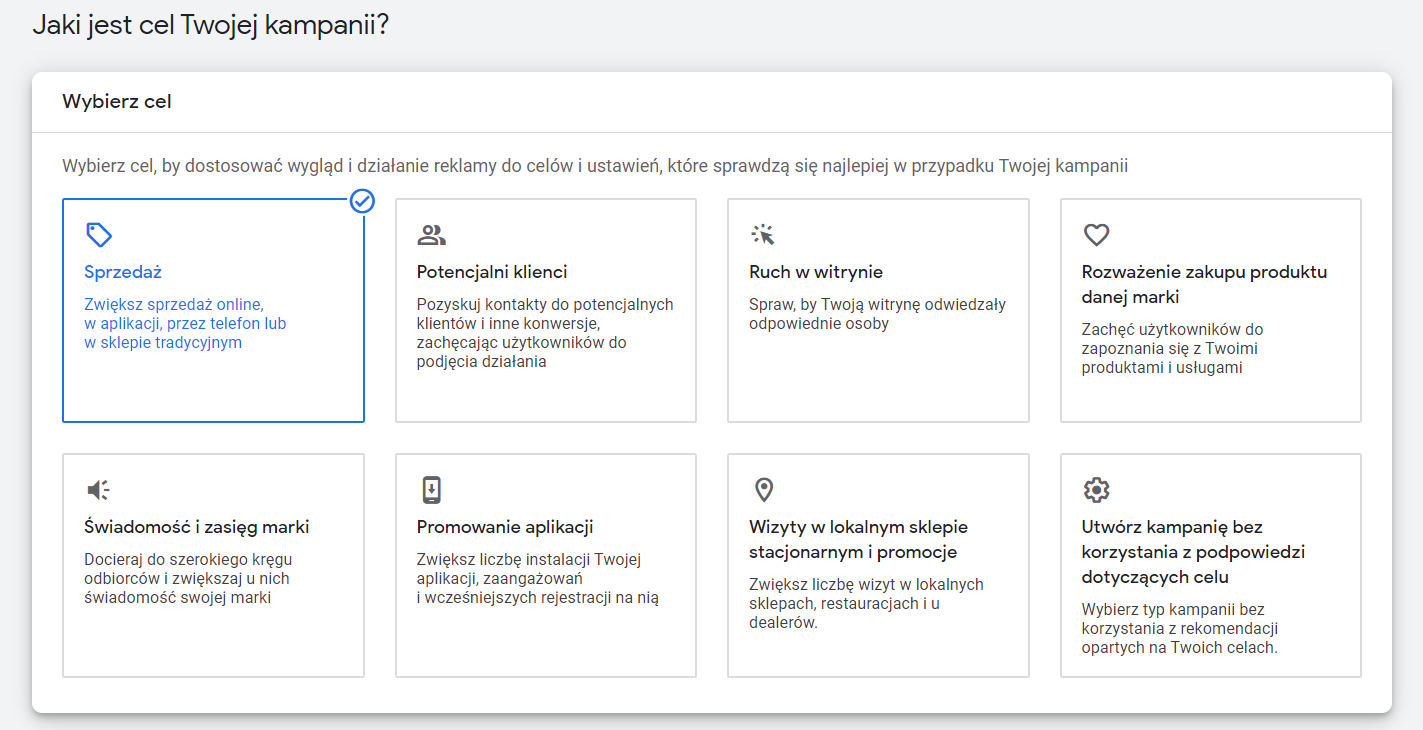
Task: Select the Promowanie aplikacji heading
Action: [505, 527]
